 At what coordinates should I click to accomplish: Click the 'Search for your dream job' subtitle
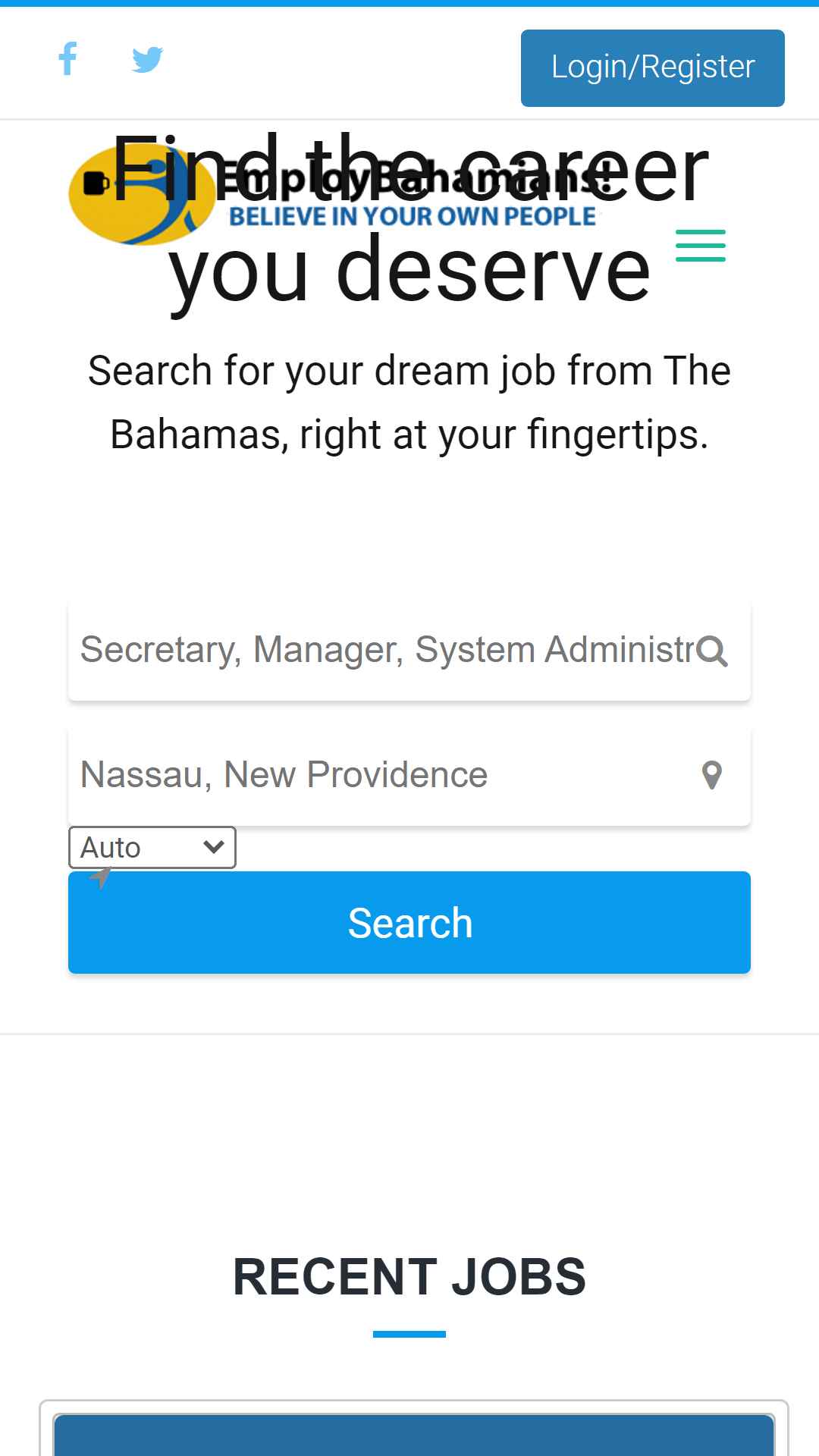[x=409, y=403]
